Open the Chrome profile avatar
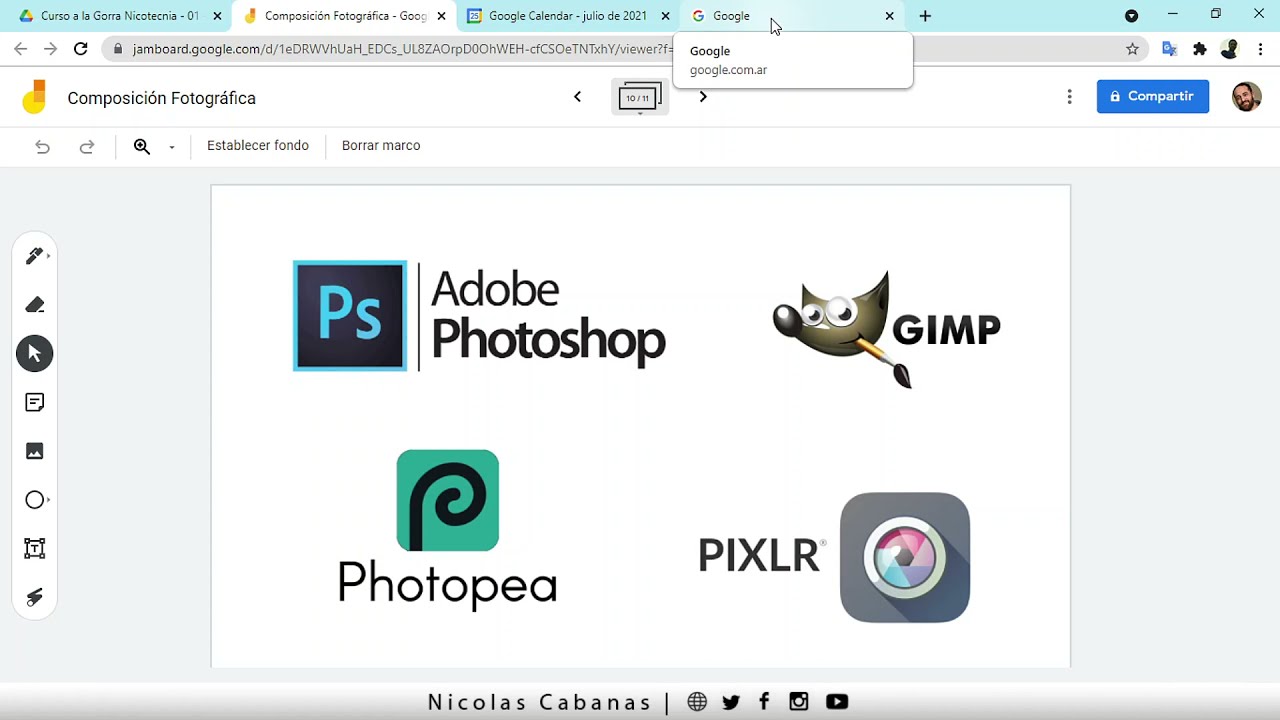This screenshot has height=720, width=1280. pos(1230,48)
